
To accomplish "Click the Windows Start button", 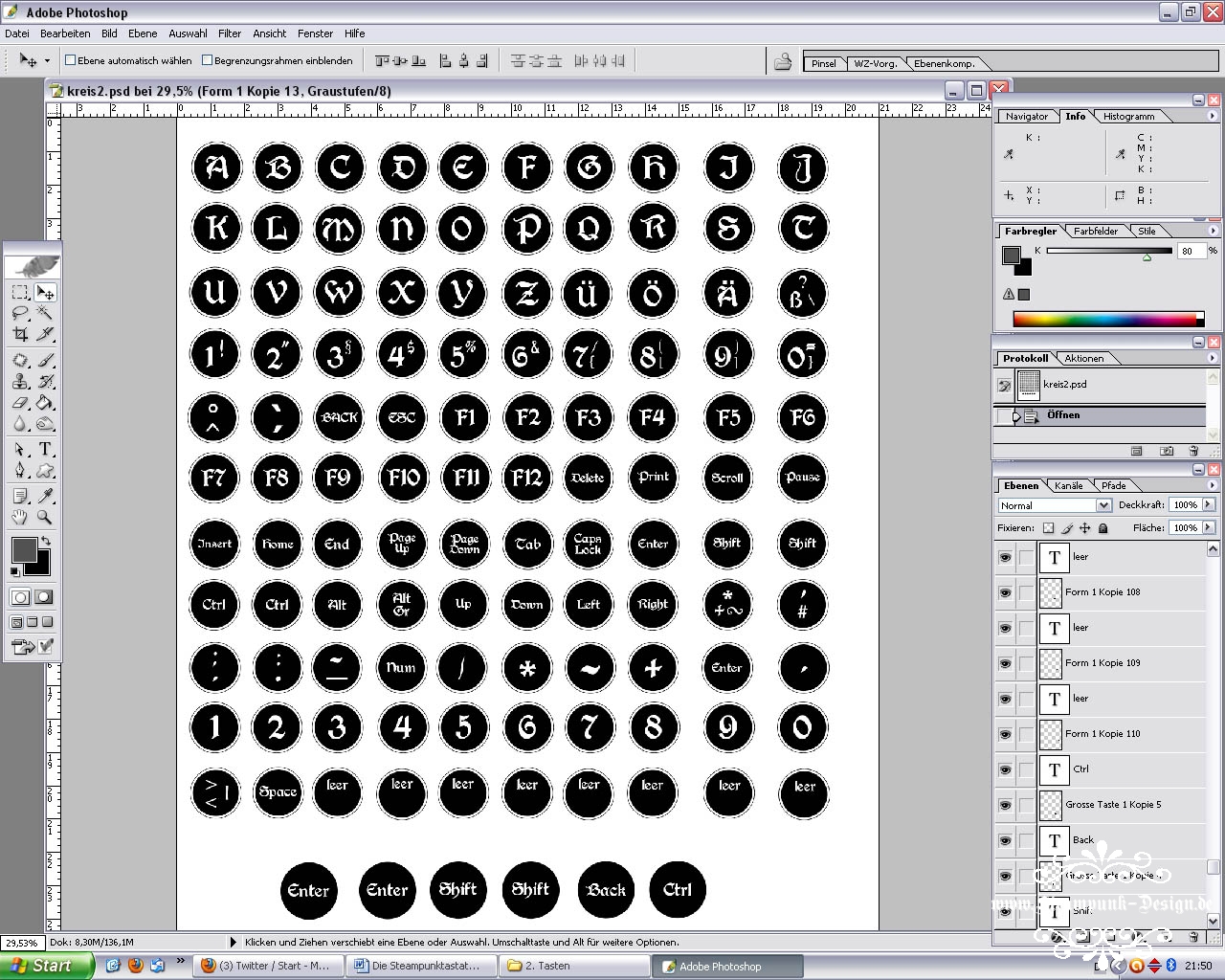I will click(47, 966).
